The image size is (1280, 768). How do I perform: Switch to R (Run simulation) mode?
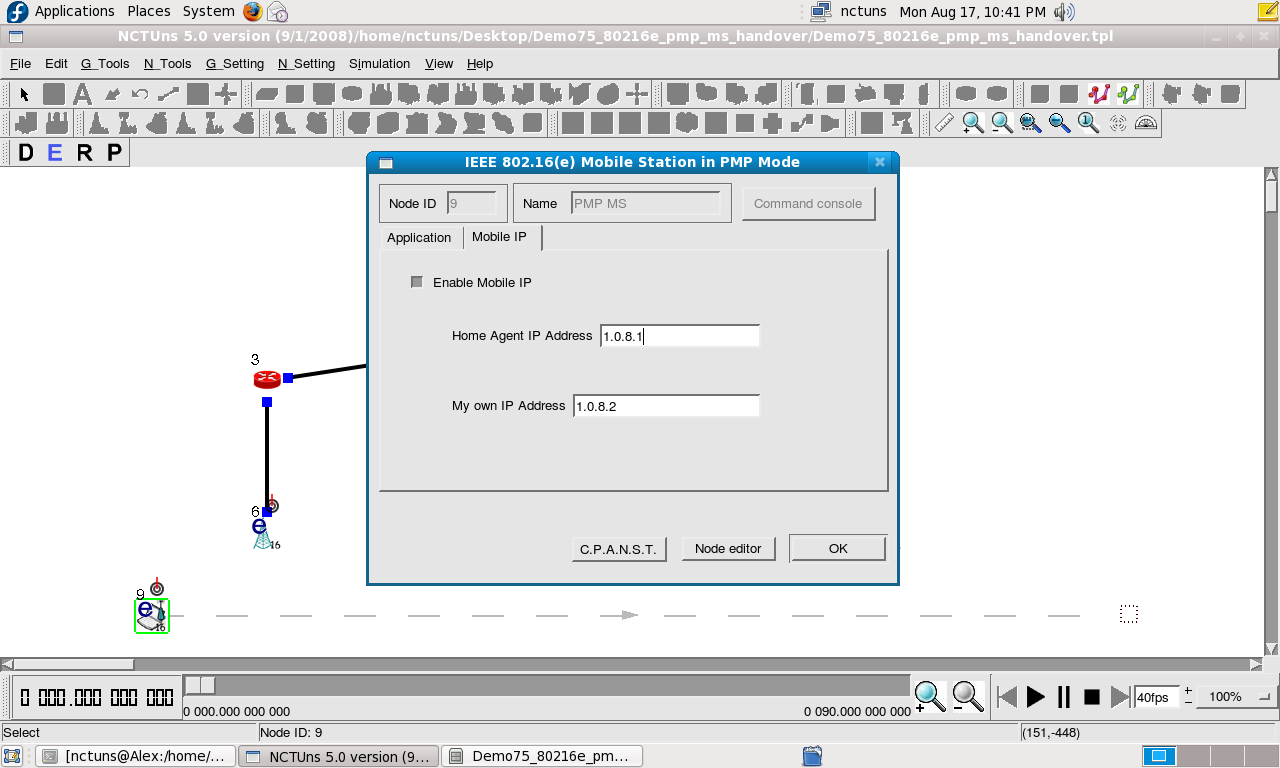click(x=85, y=153)
